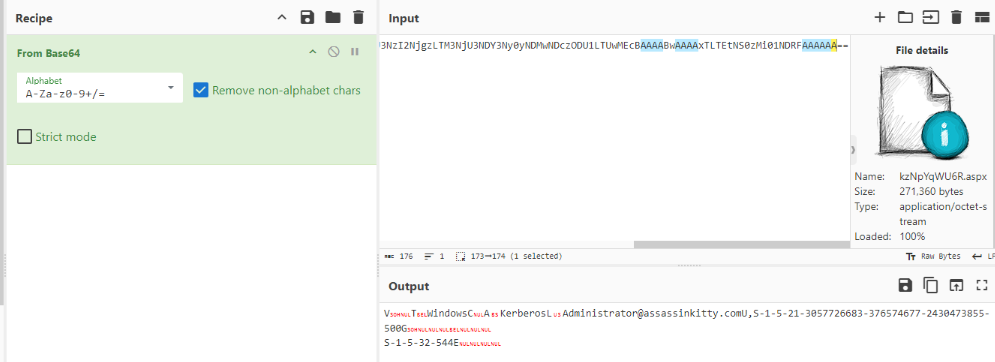
Task: Click the Recipe panel heading
Action: tap(34, 18)
